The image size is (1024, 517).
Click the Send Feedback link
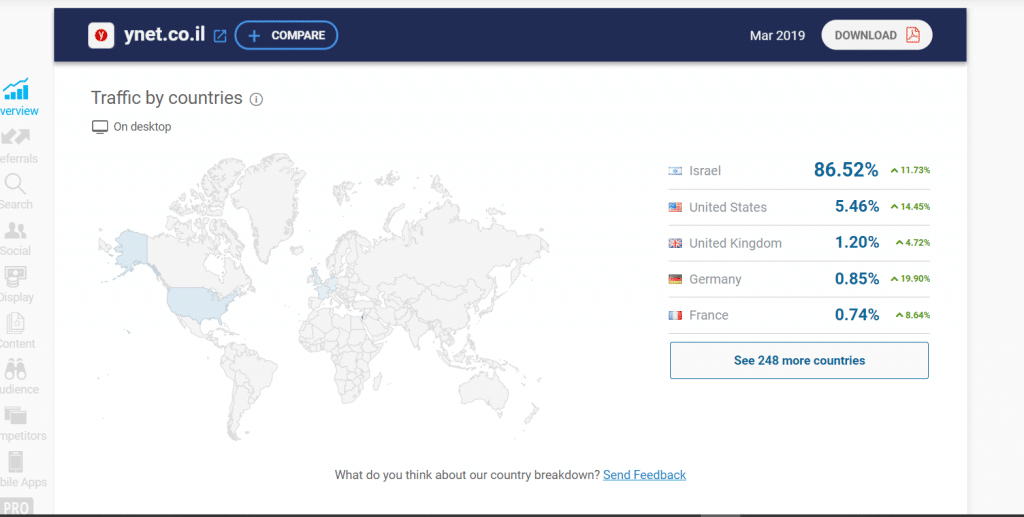[644, 475]
